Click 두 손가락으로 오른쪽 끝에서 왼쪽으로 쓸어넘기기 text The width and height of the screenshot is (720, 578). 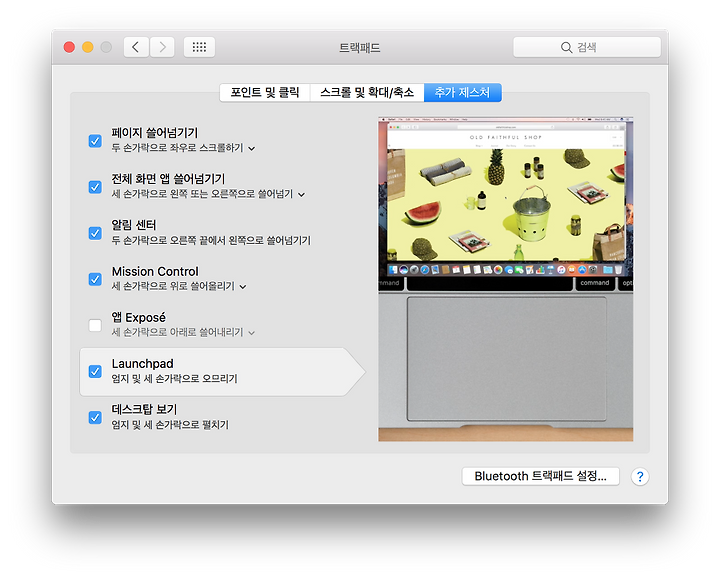[211, 240]
